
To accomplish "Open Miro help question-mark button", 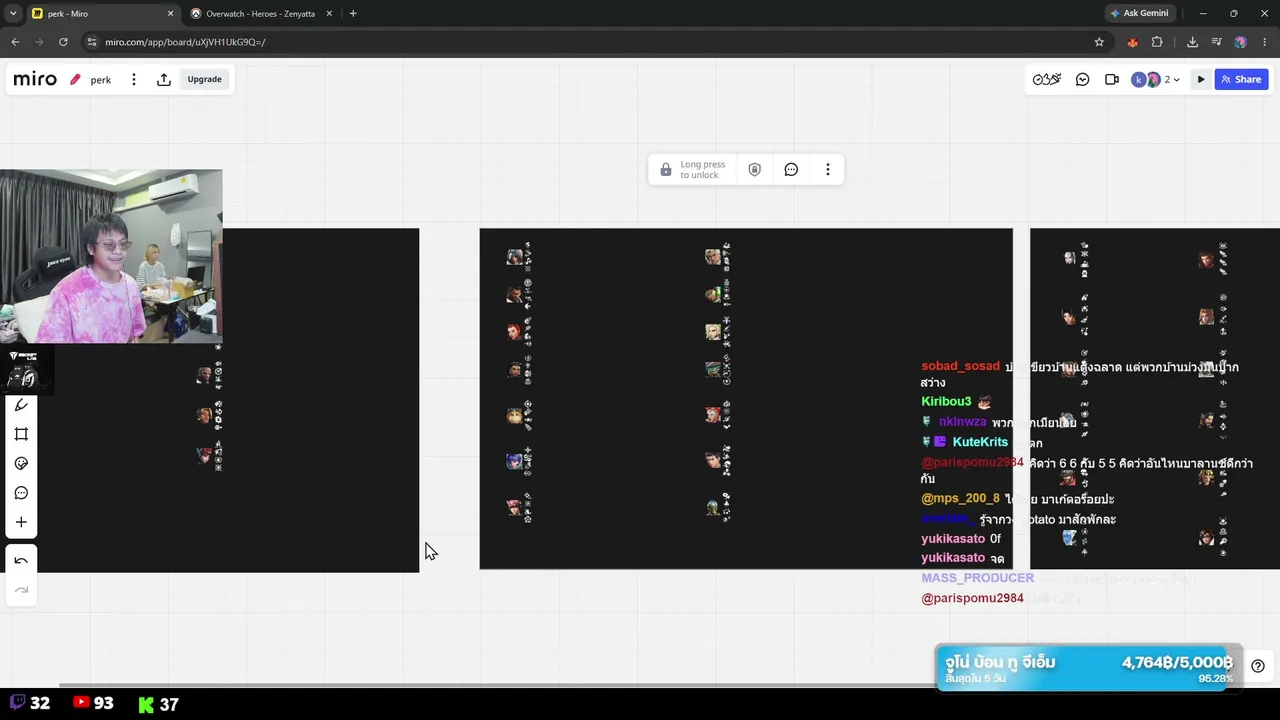I will [x=1258, y=666].
